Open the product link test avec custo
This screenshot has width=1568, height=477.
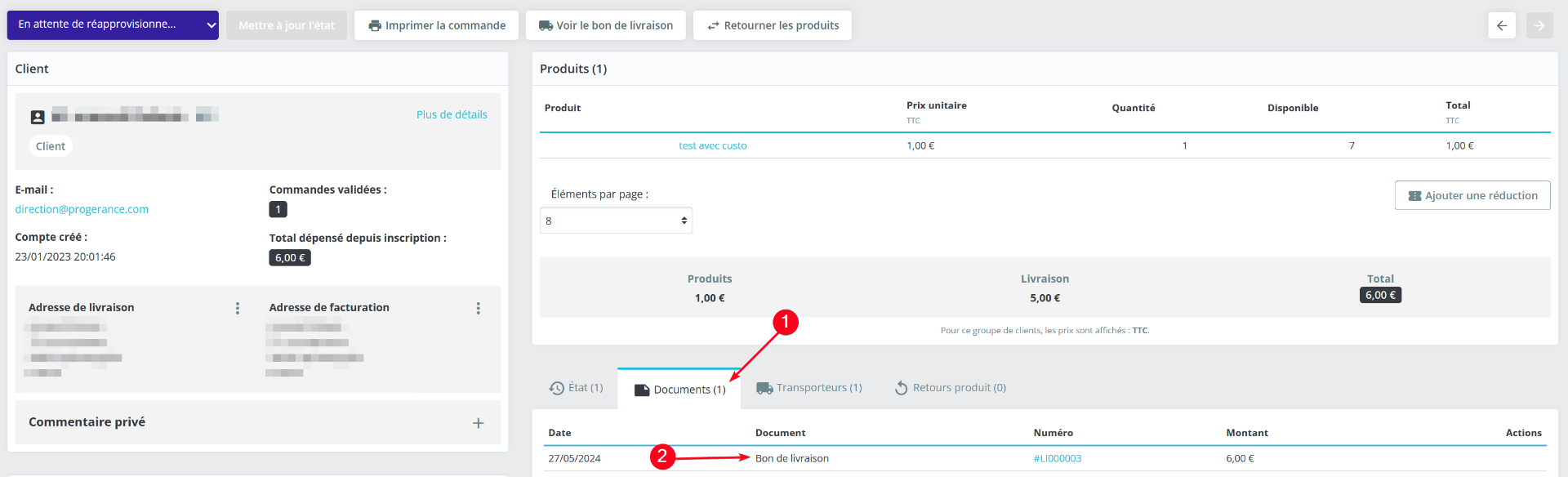click(713, 145)
